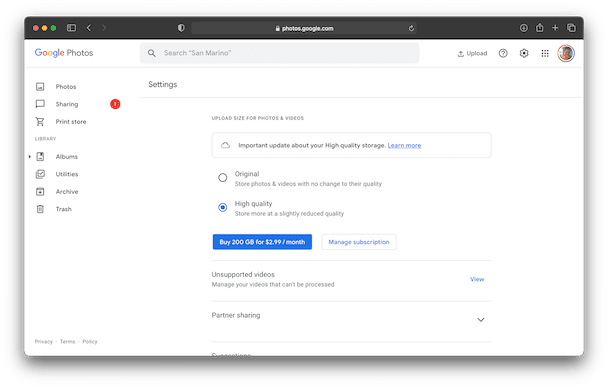Open Print store in the sidebar
Viewport: 608px width, 388px height.
pos(71,122)
